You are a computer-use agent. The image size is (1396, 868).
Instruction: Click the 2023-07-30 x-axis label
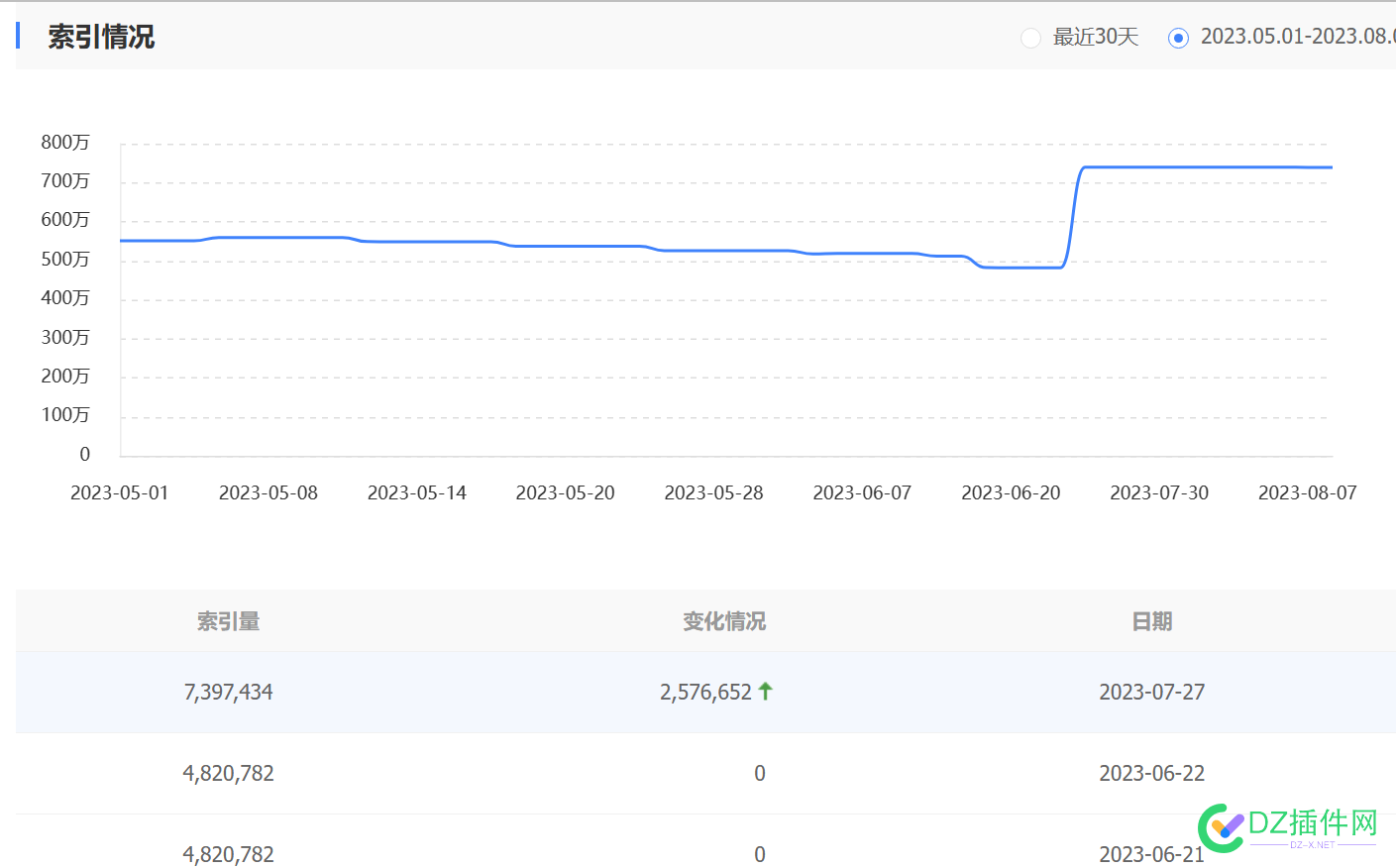(1159, 492)
